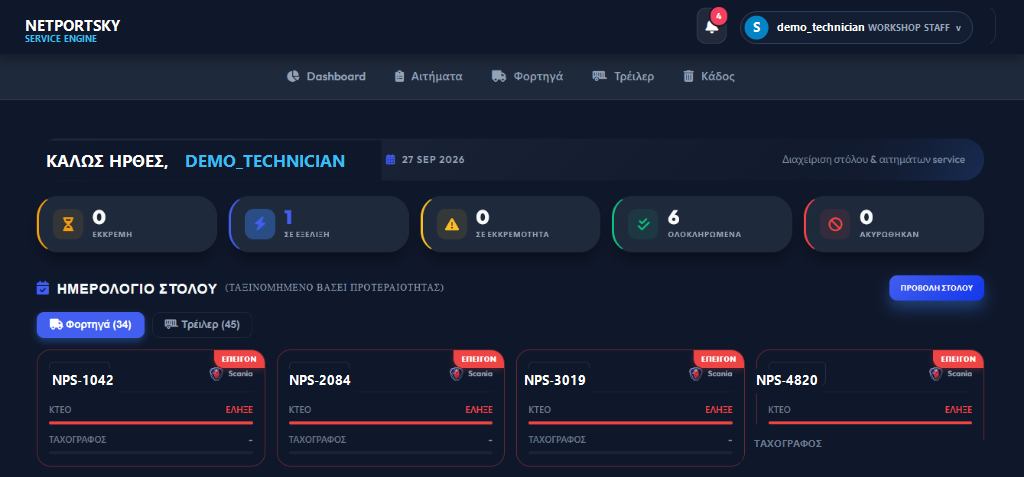Open the Κάδος nav item

[709, 76]
